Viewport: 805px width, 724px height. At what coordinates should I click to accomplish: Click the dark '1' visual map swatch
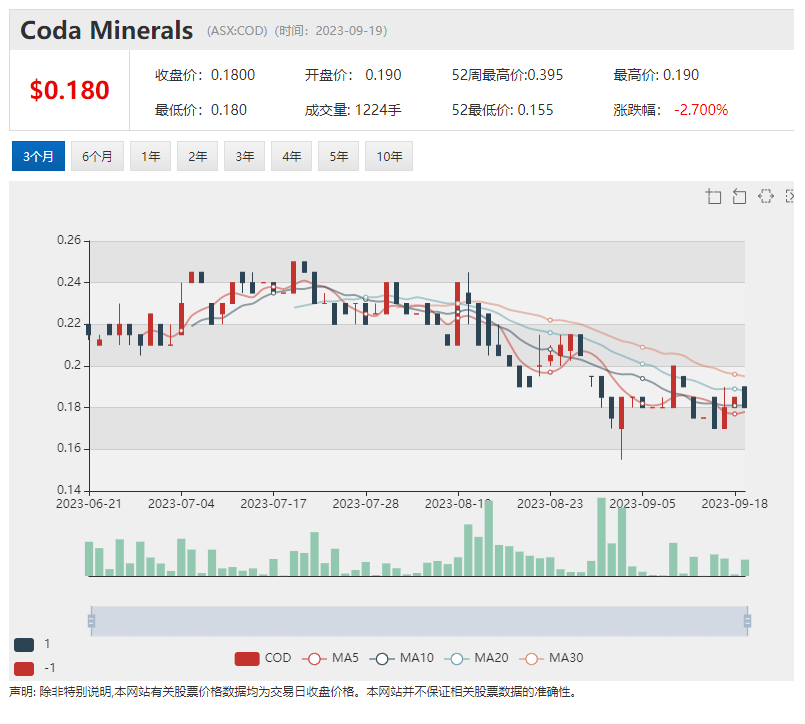click(x=24, y=645)
